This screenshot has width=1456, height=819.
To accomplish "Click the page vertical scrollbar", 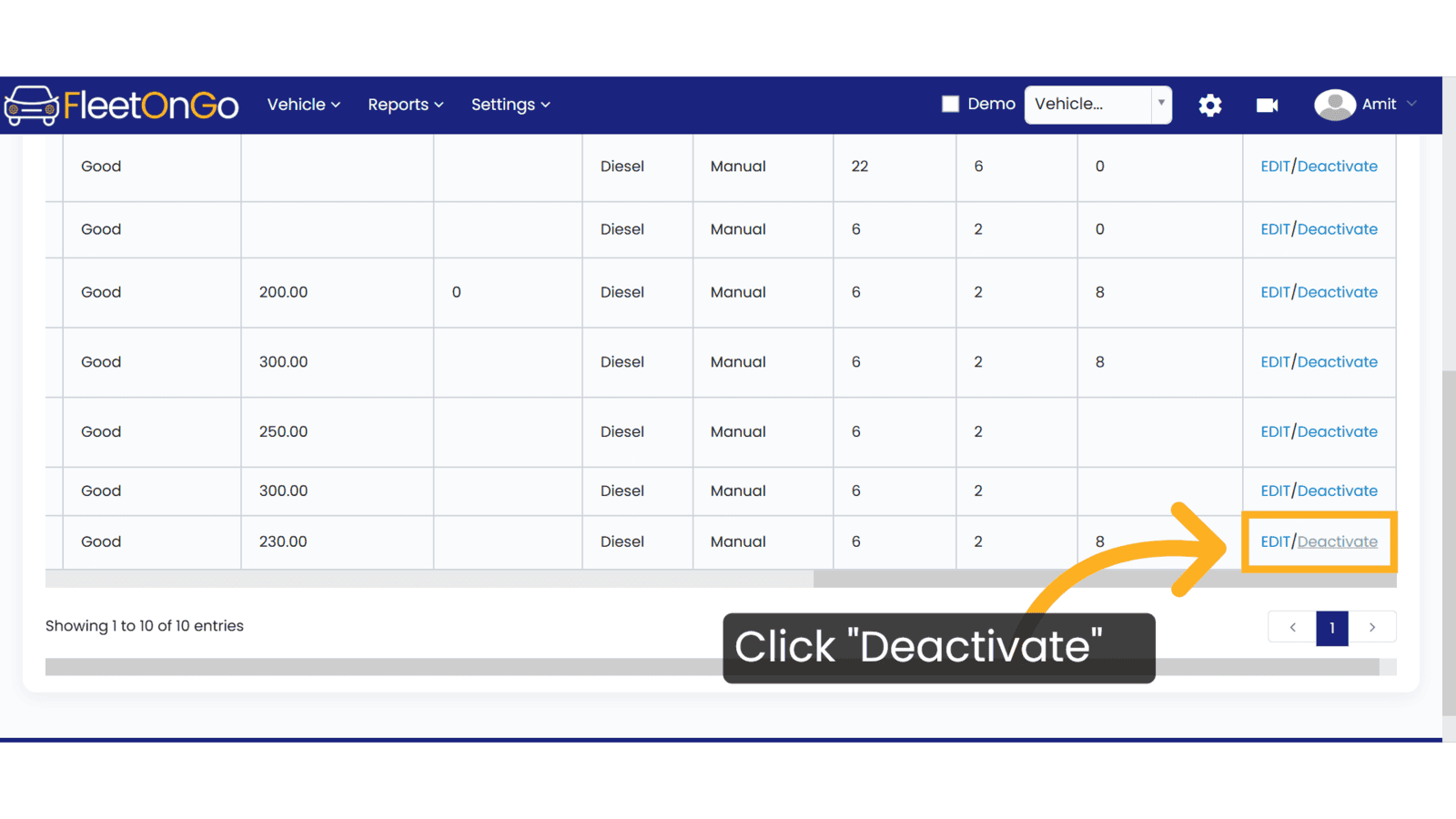I will [1449, 543].
